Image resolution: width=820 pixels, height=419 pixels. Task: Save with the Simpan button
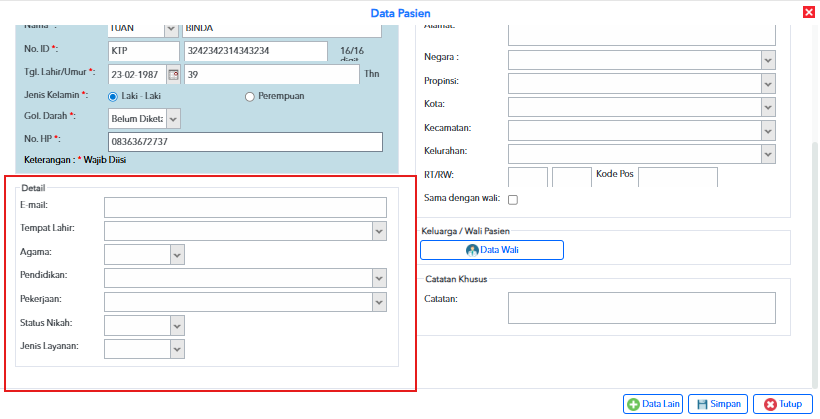pyautogui.click(x=718, y=404)
